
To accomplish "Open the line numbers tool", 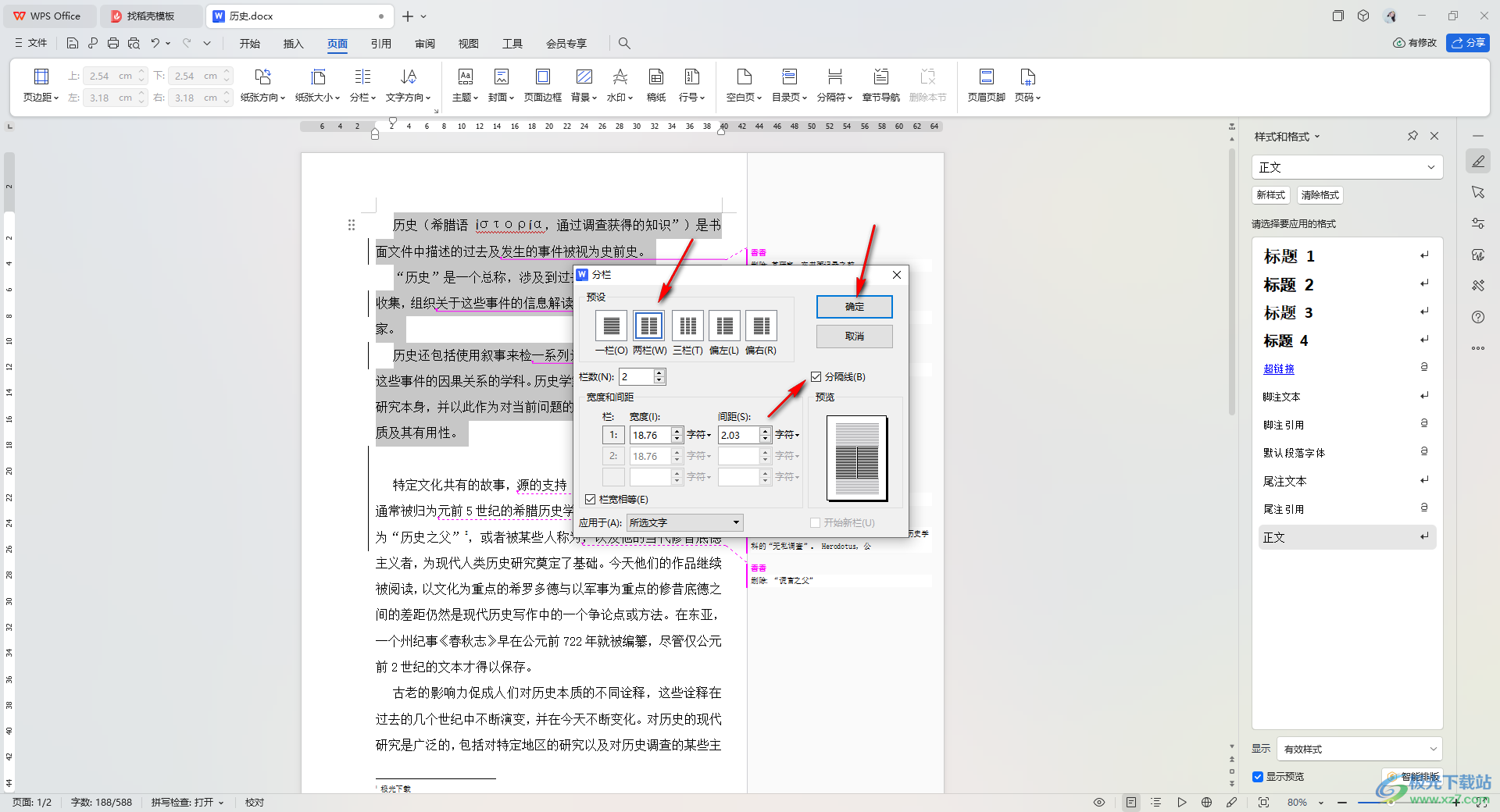I will [691, 85].
